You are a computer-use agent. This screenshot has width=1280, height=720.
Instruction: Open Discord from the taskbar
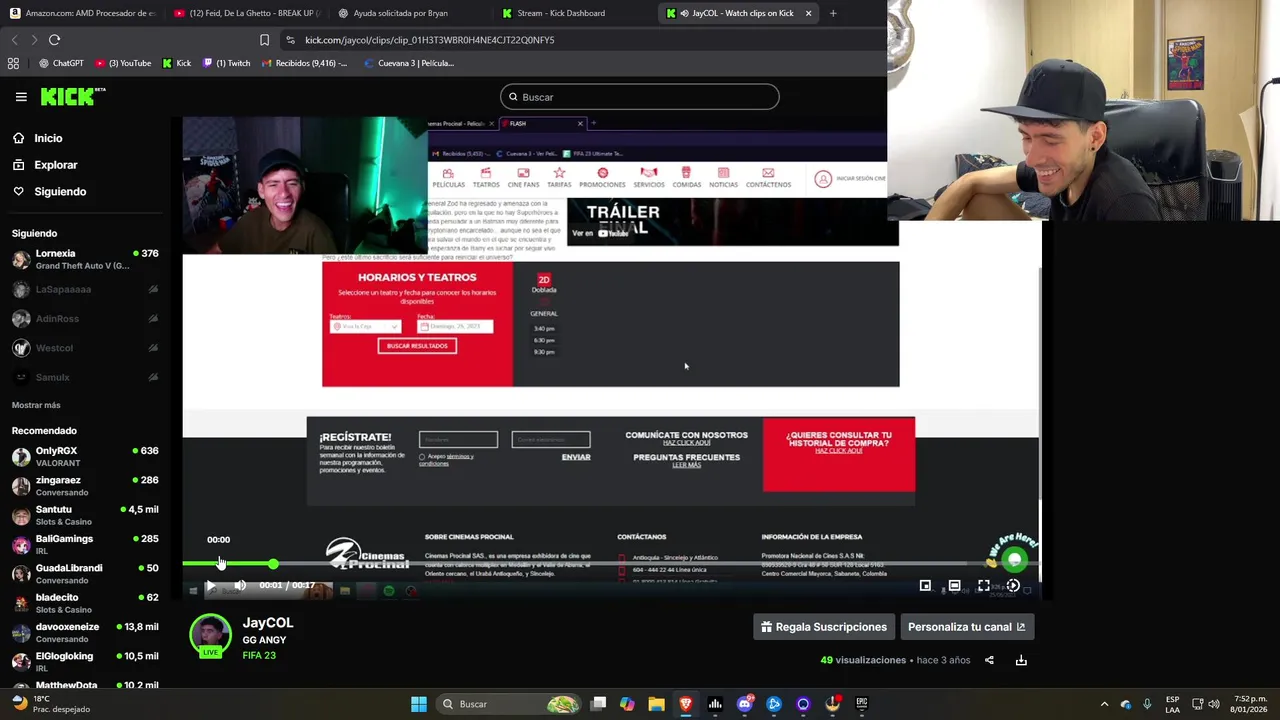pos(744,704)
